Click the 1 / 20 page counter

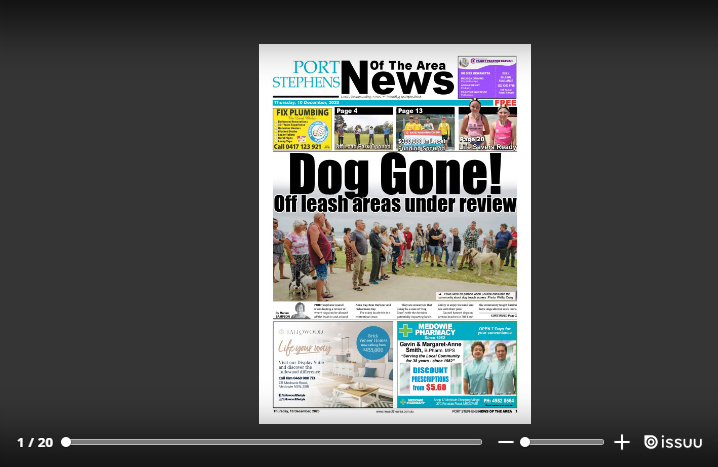35,442
